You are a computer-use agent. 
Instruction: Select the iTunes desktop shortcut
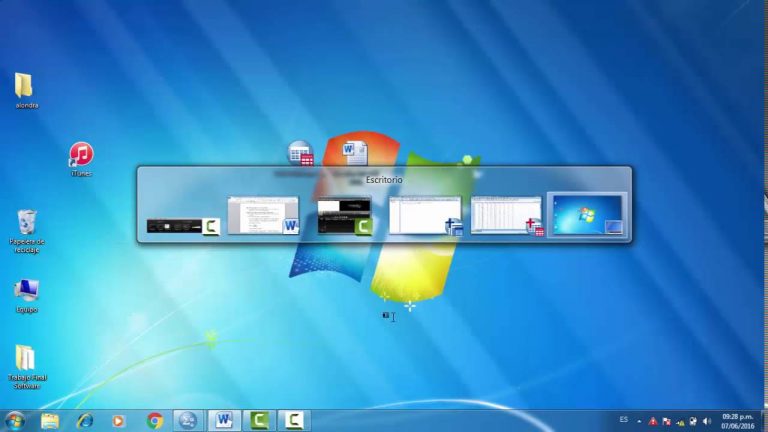[81, 159]
